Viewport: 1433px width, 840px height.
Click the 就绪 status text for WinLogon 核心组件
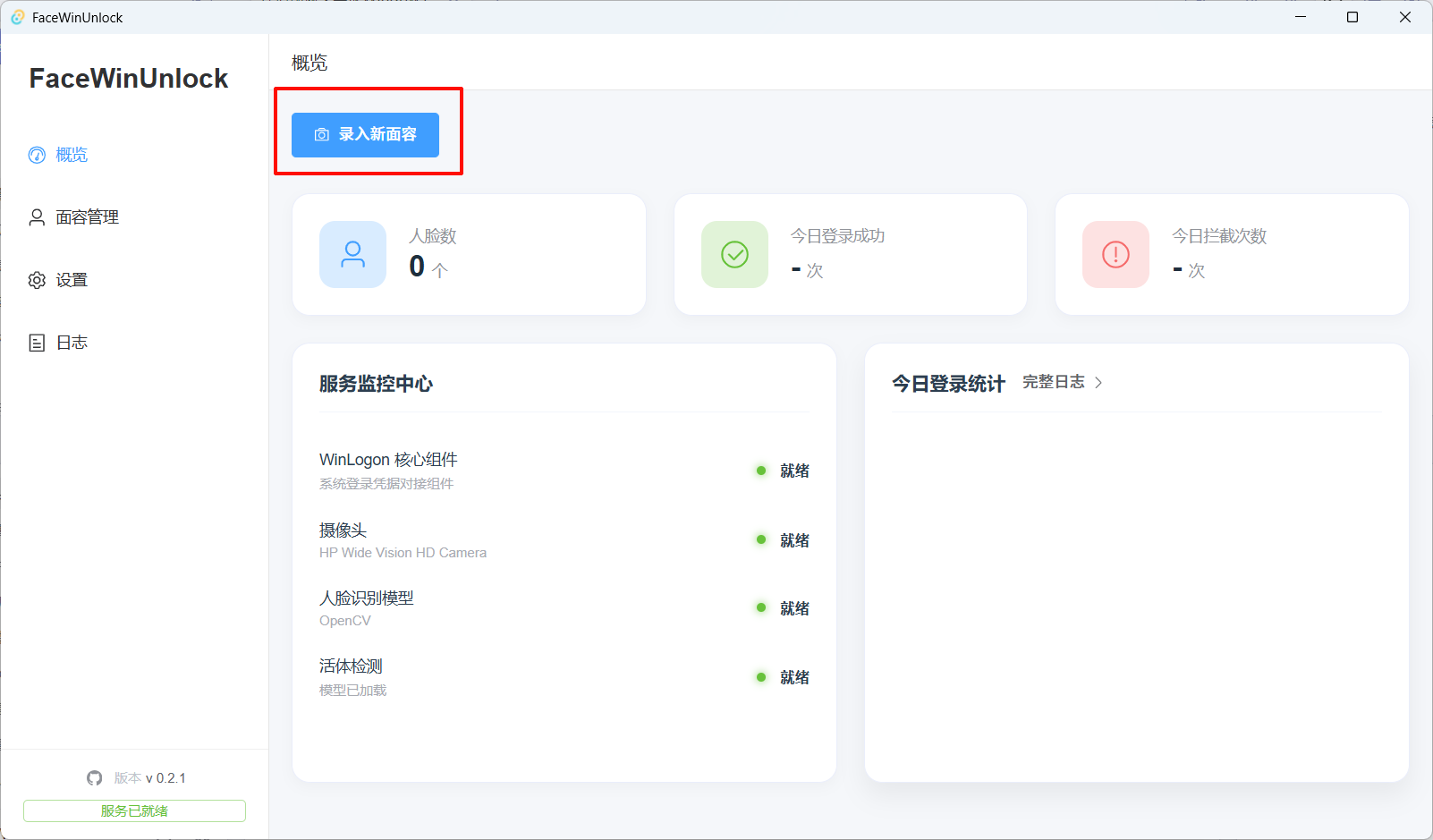coord(794,471)
